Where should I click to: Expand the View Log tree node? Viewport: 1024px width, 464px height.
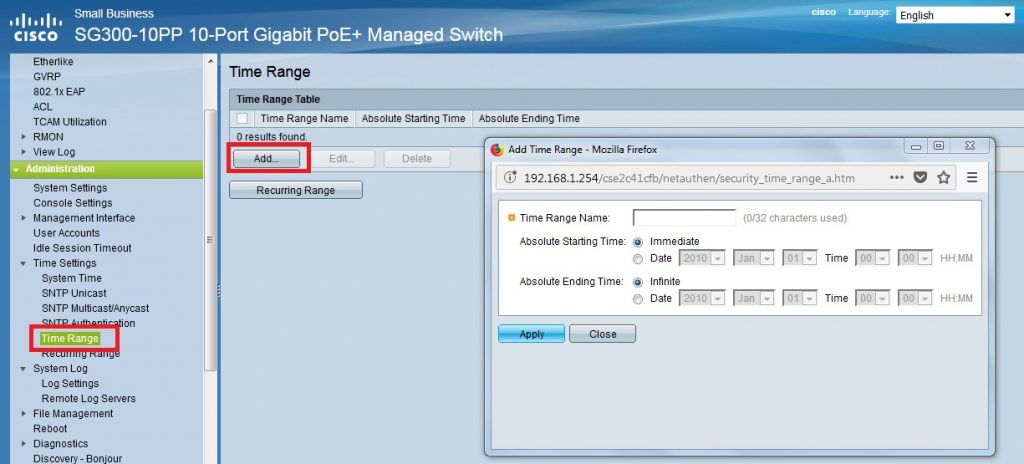click(24, 152)
